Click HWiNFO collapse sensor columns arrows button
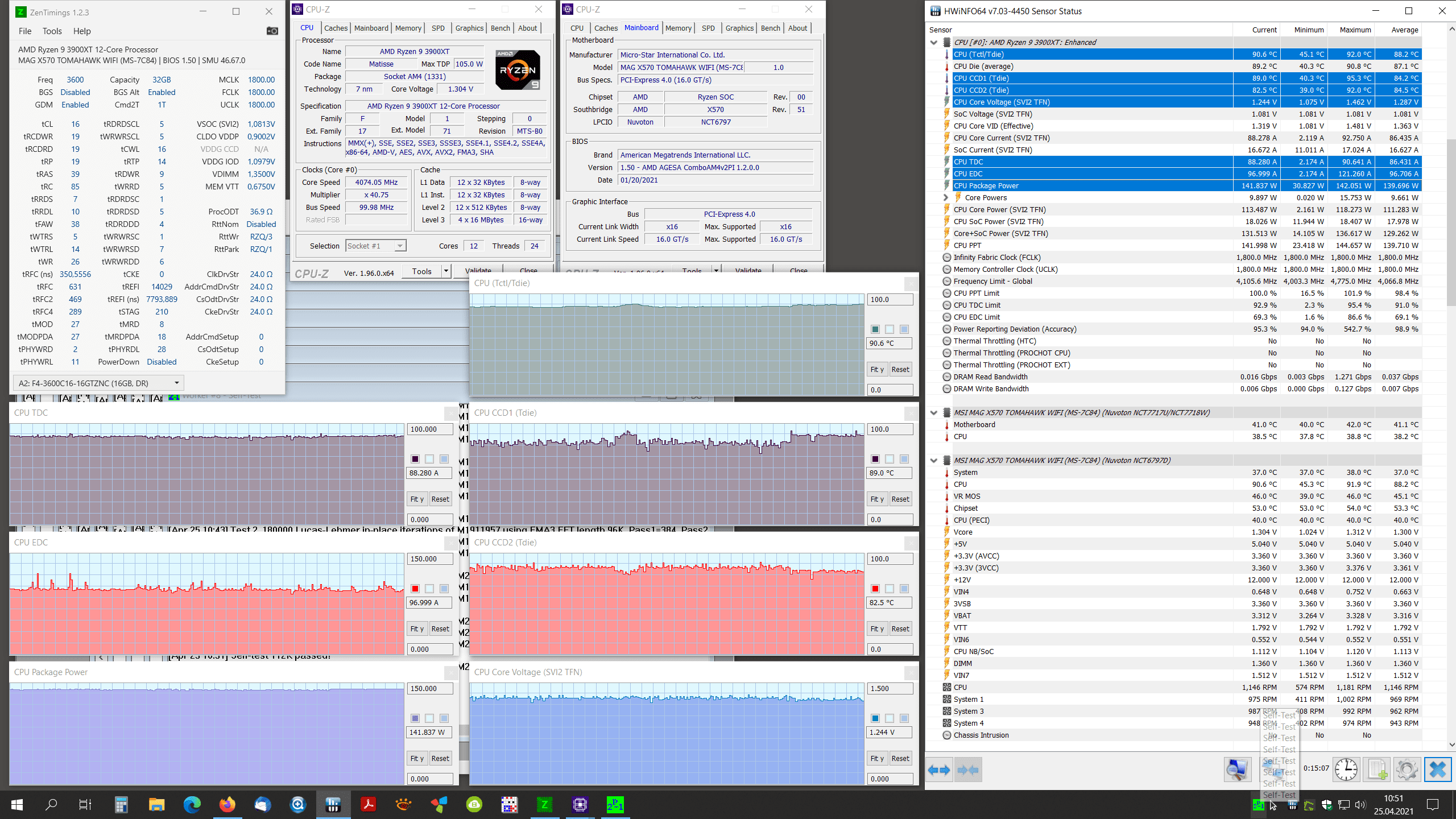 [968, 770]
